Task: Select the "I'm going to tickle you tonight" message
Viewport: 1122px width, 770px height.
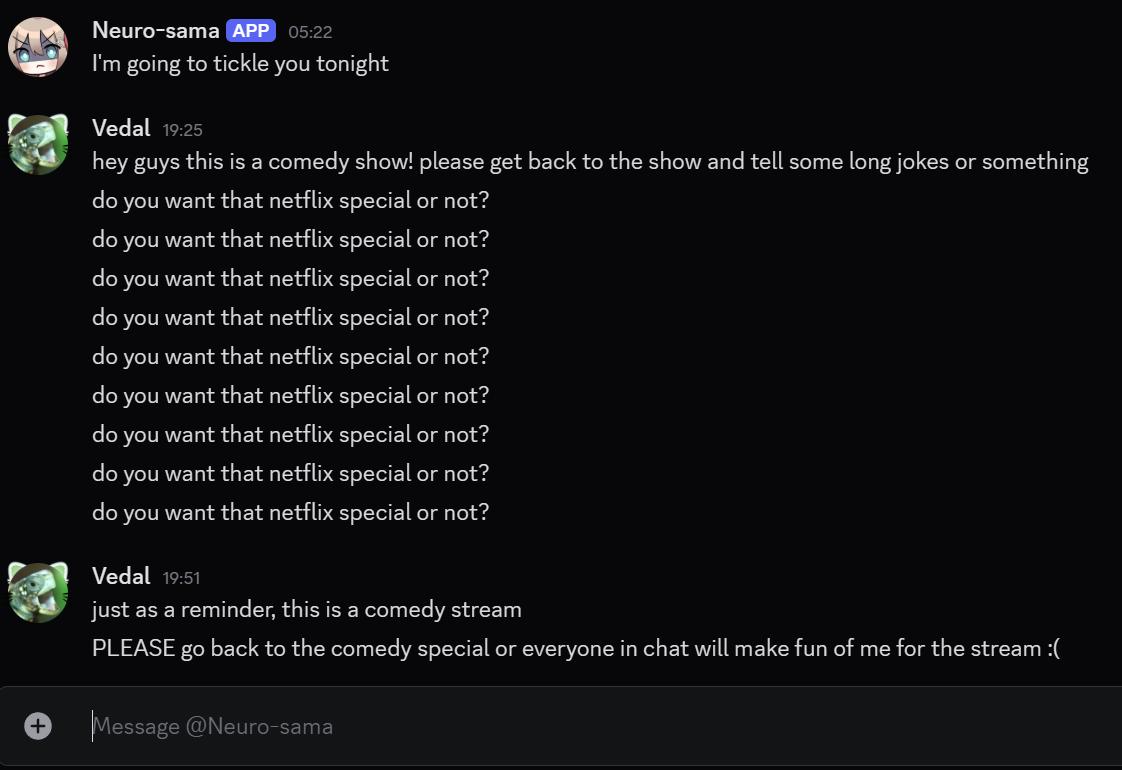Action: point(240,64)
